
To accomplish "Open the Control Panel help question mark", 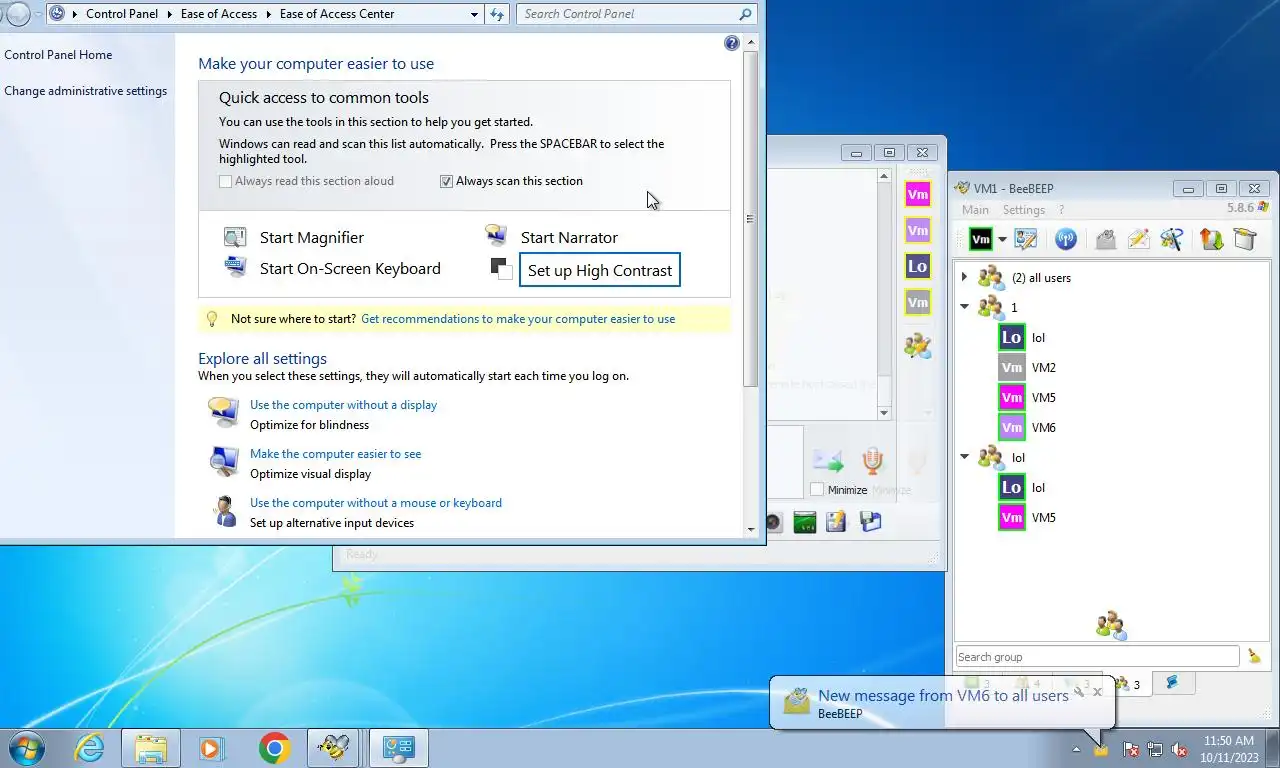I will point(731,43).
